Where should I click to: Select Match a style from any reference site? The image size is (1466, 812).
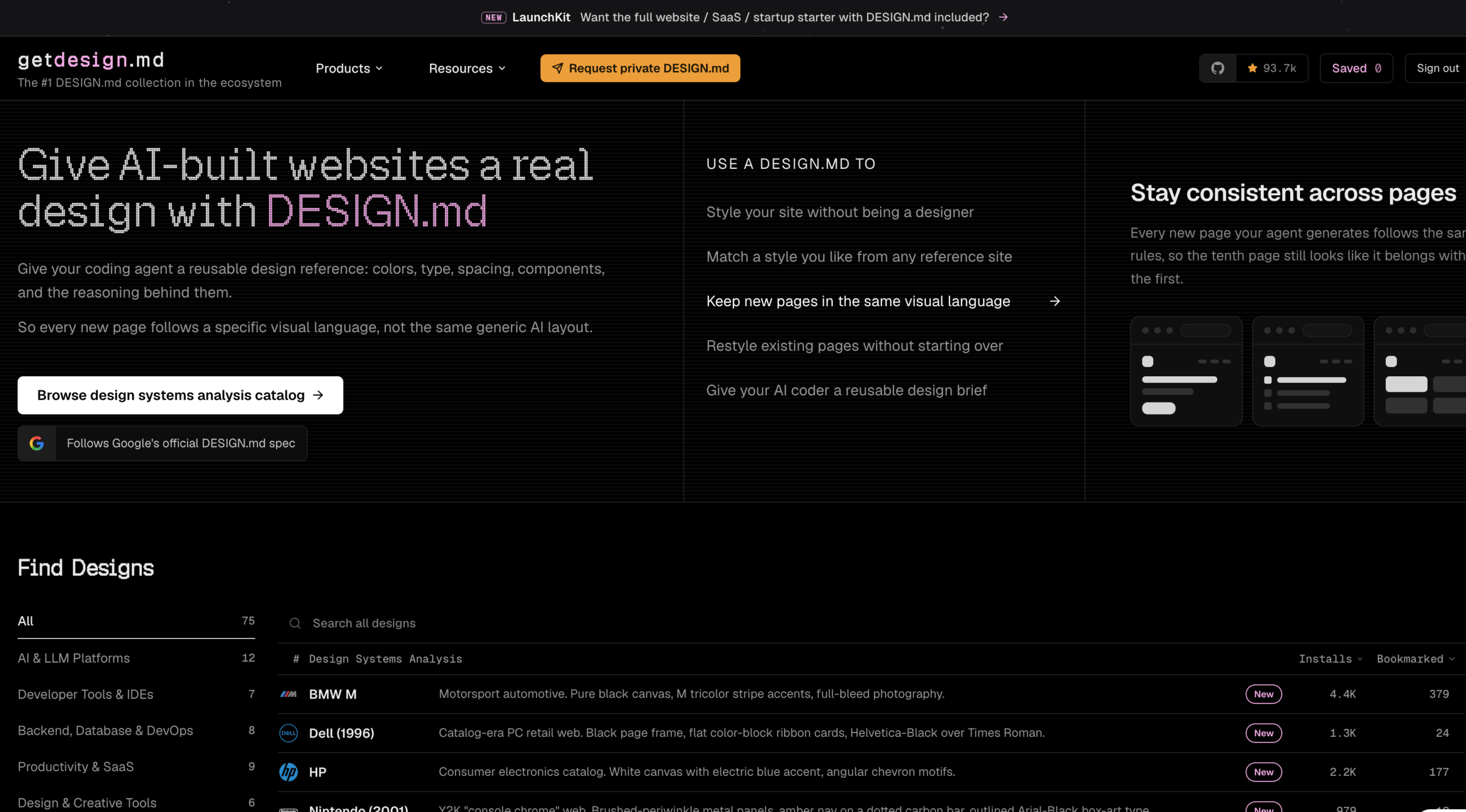tap(859, 257)
